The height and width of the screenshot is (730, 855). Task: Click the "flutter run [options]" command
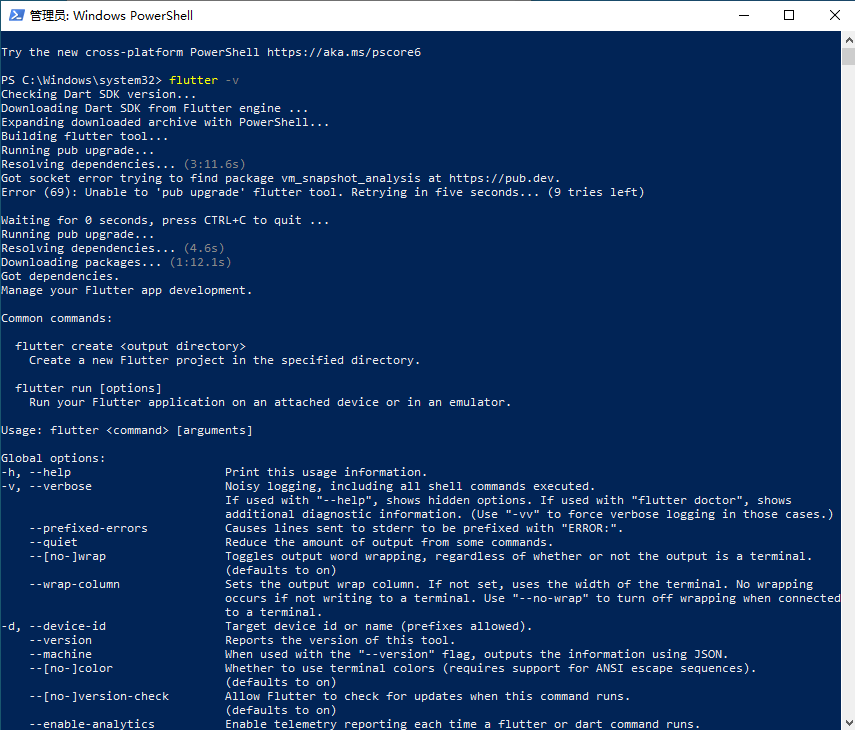pos(88,388)
